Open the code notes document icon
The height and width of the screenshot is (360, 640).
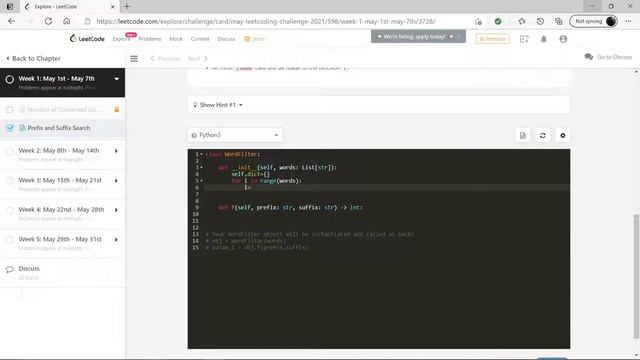point(523,136)
